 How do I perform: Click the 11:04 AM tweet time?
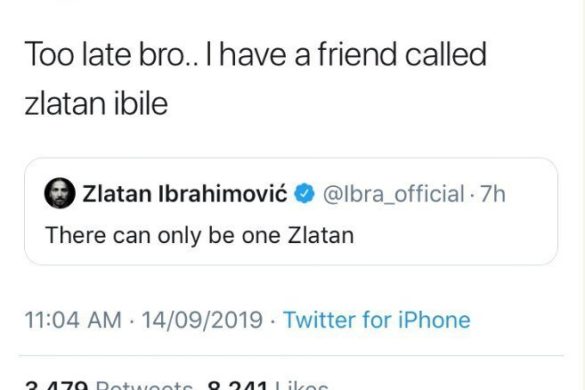pyautogui.click(x=73, y=320)
